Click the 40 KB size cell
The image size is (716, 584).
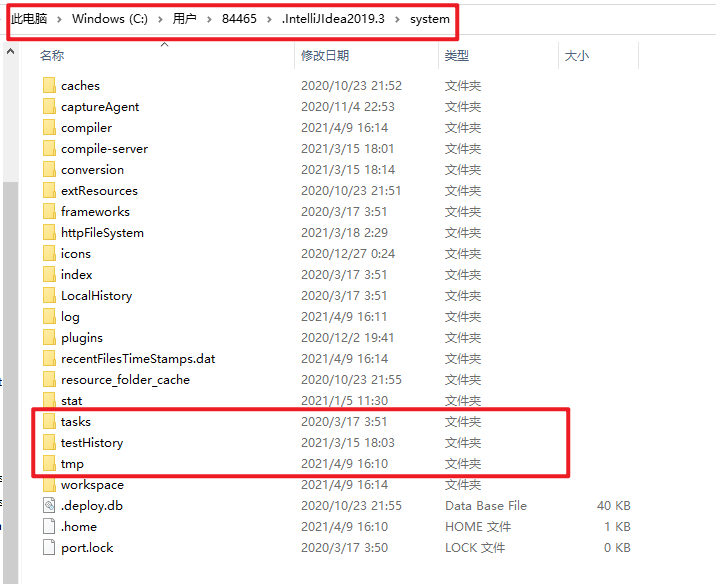pos(614,505)
